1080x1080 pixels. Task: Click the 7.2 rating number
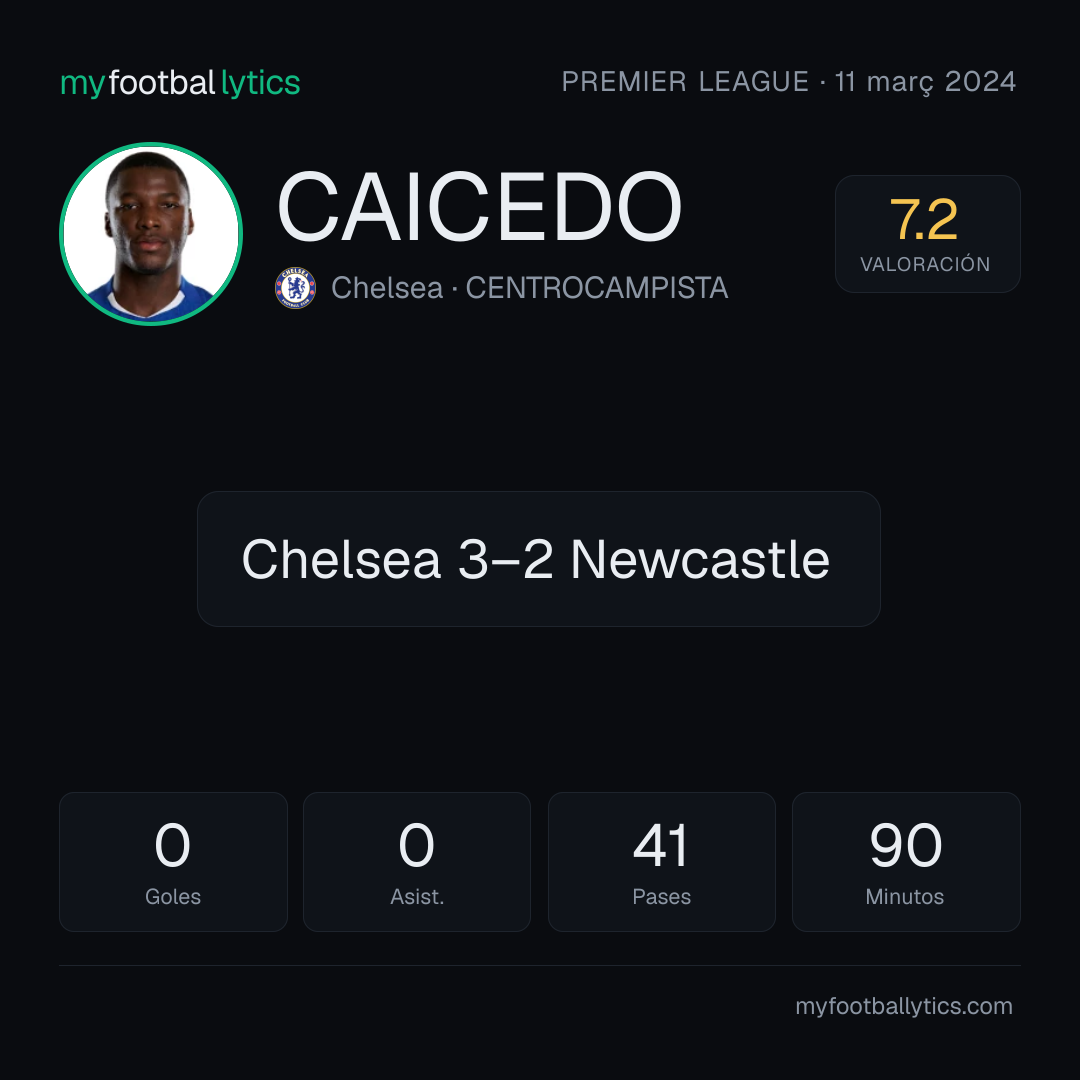tap(924, 220)
